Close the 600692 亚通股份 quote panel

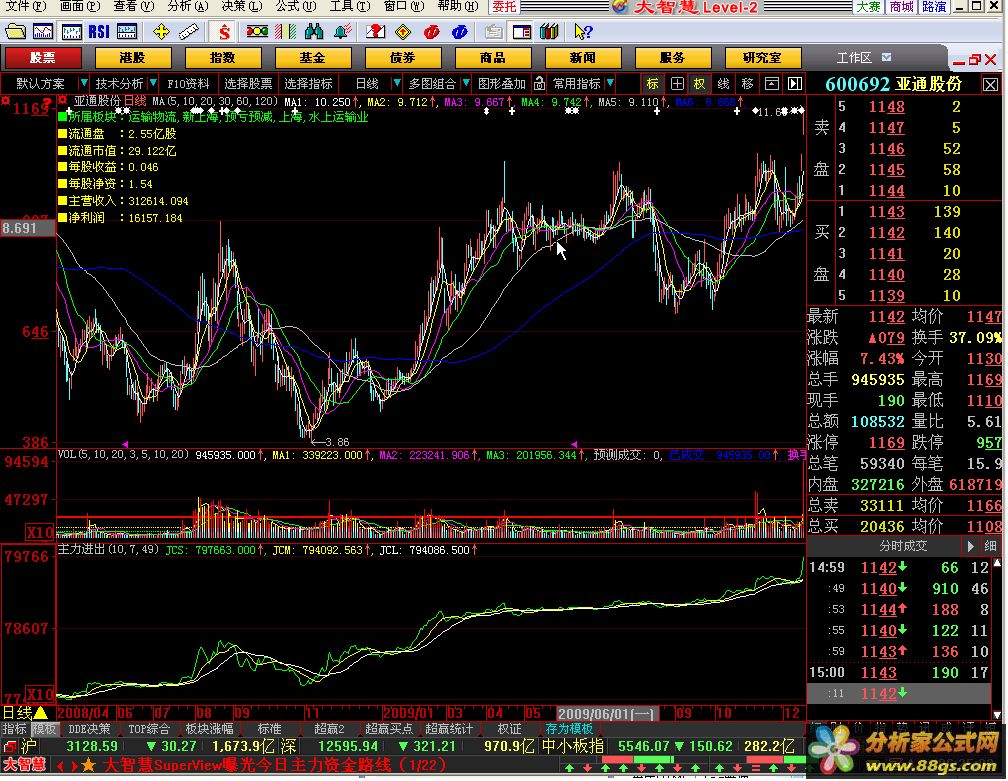(991, 84)
